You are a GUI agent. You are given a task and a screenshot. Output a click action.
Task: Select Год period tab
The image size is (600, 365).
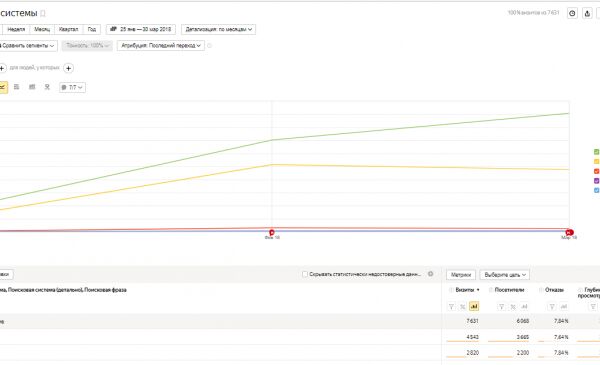tap(92, 29)
